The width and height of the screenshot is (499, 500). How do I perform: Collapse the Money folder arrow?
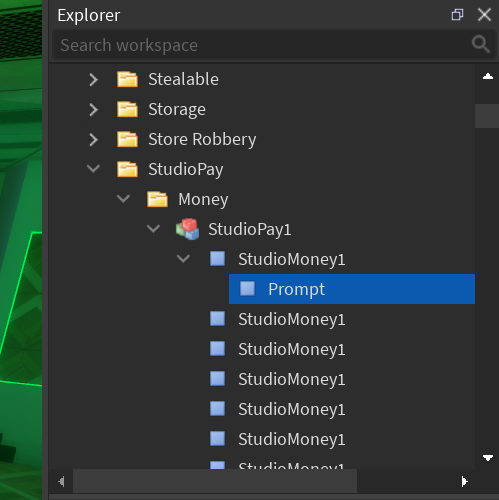click(x=123, y=199)
